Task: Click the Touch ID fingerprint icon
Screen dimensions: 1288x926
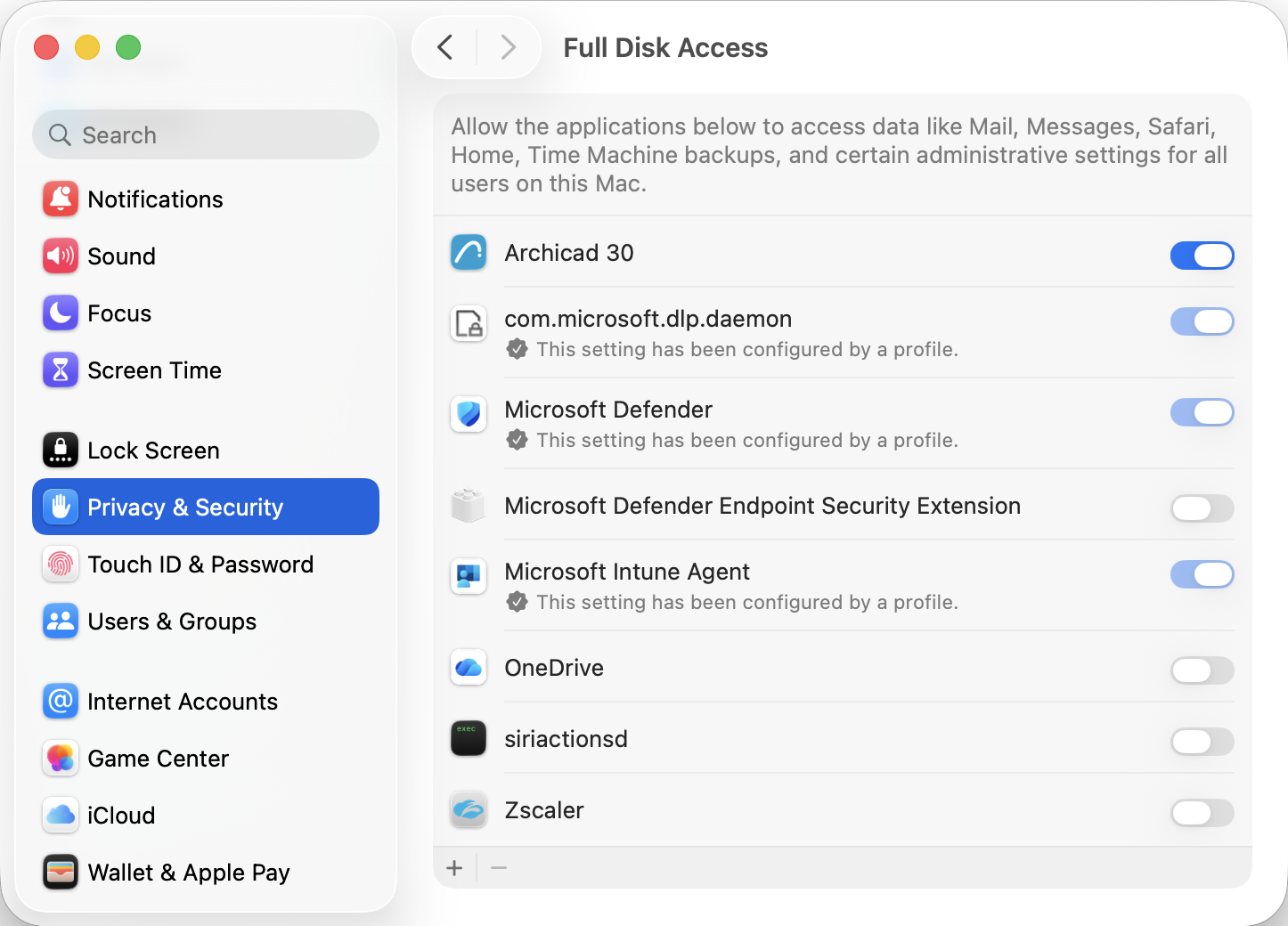Action: click(61, 565)
